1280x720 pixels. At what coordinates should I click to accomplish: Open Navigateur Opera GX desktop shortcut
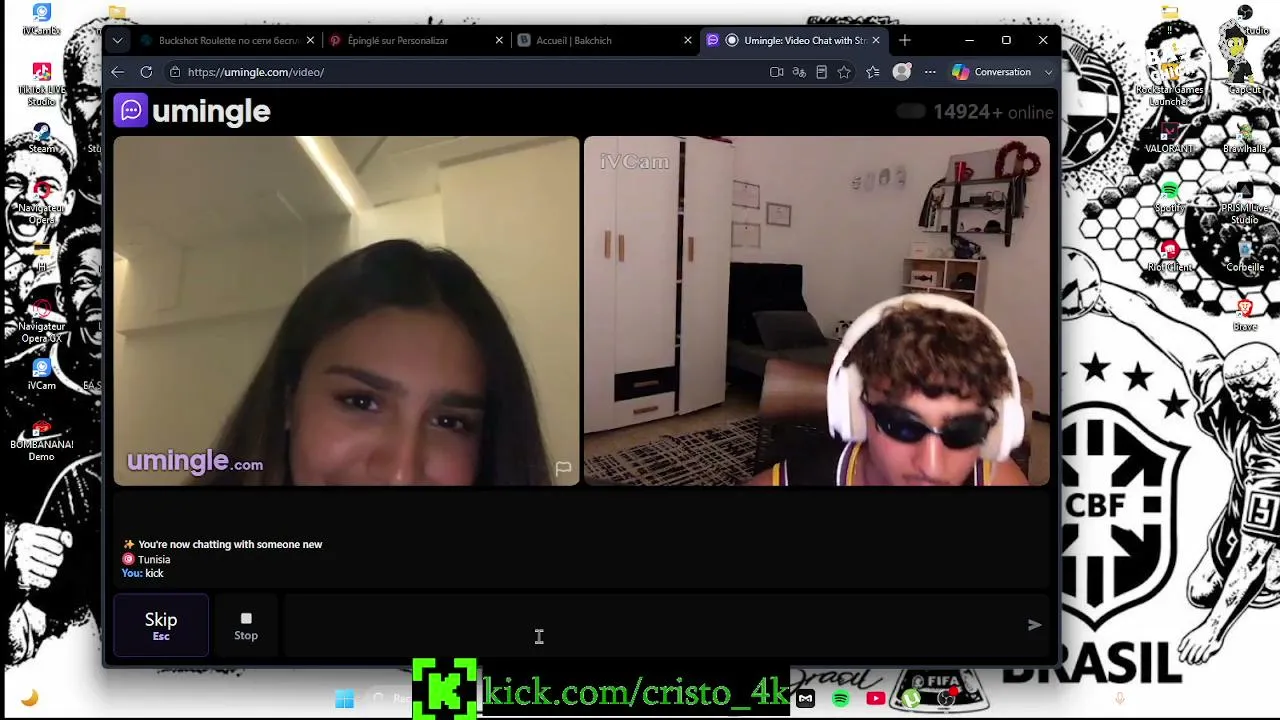42,321
